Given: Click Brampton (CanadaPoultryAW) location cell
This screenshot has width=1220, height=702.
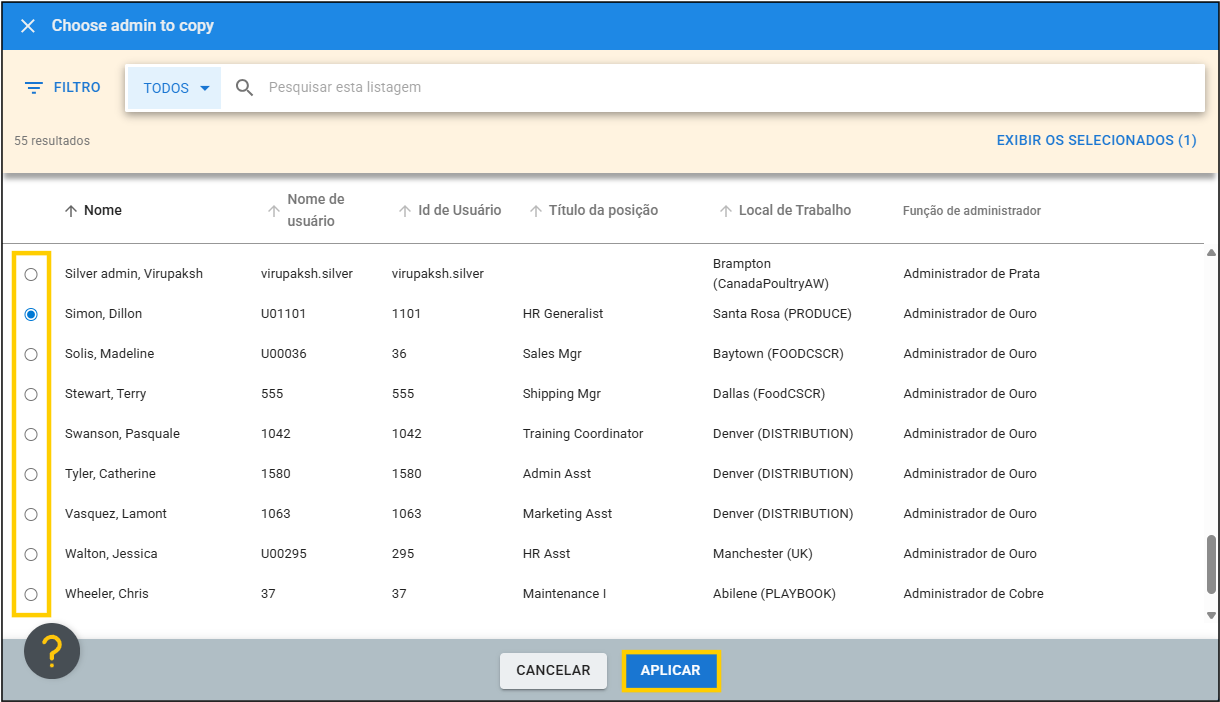Looking at the screenshot, I should [771, 274].
